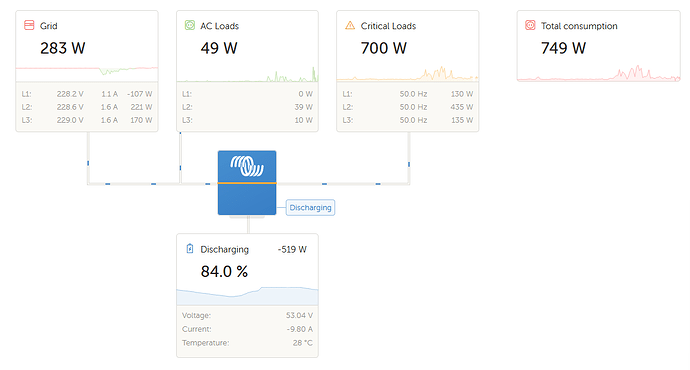The height and width of the screenshot is (370, 690).
Task: Click the battery icon beside Discharging
Action: 190,249
